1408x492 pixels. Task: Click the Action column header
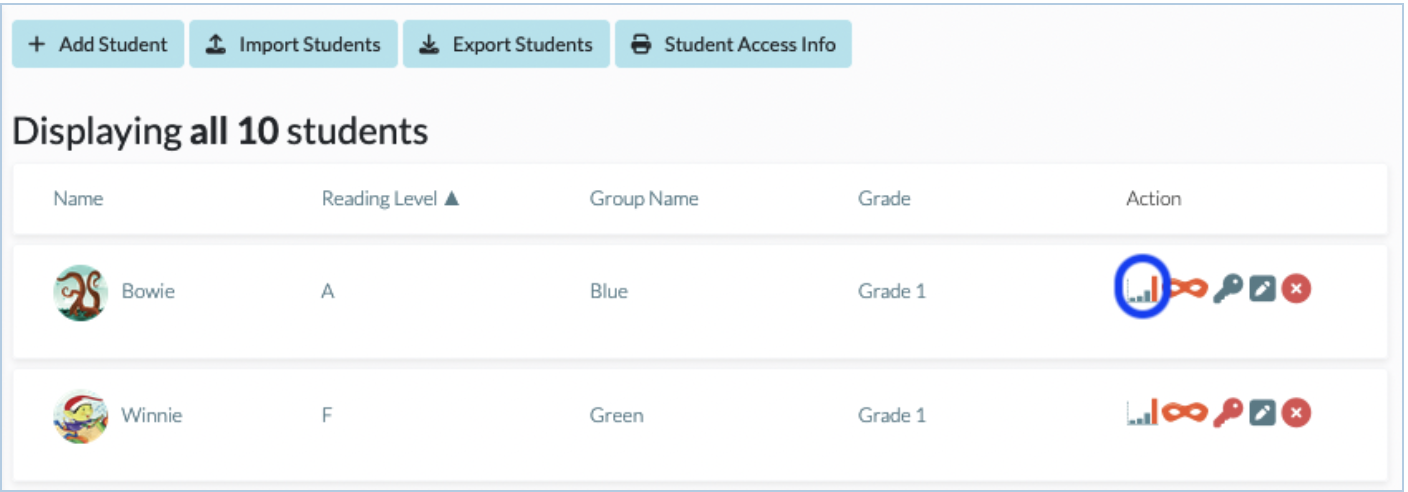[x=1153, y=198]
